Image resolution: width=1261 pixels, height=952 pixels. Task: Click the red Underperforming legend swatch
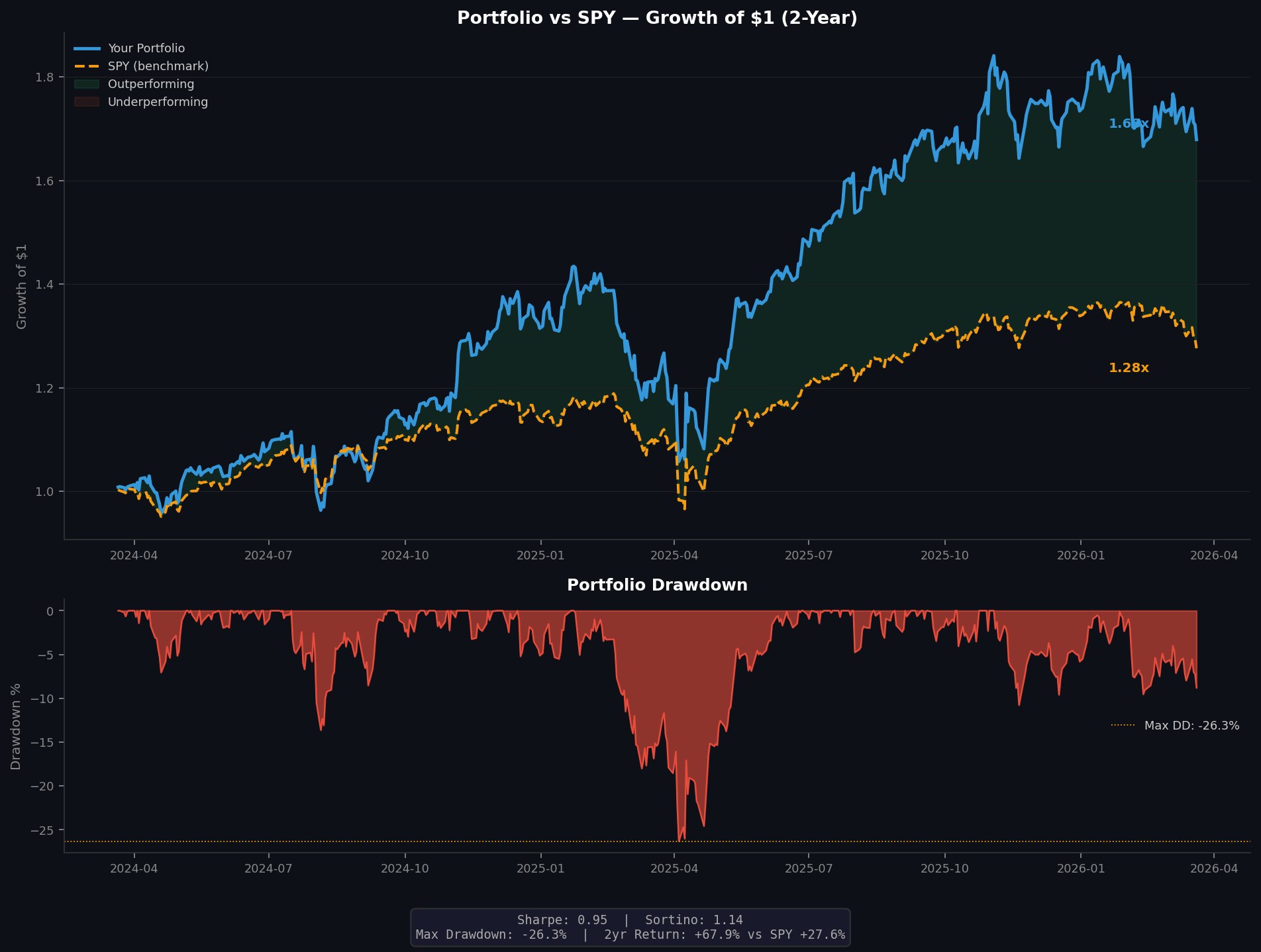(x=86, y=102)
